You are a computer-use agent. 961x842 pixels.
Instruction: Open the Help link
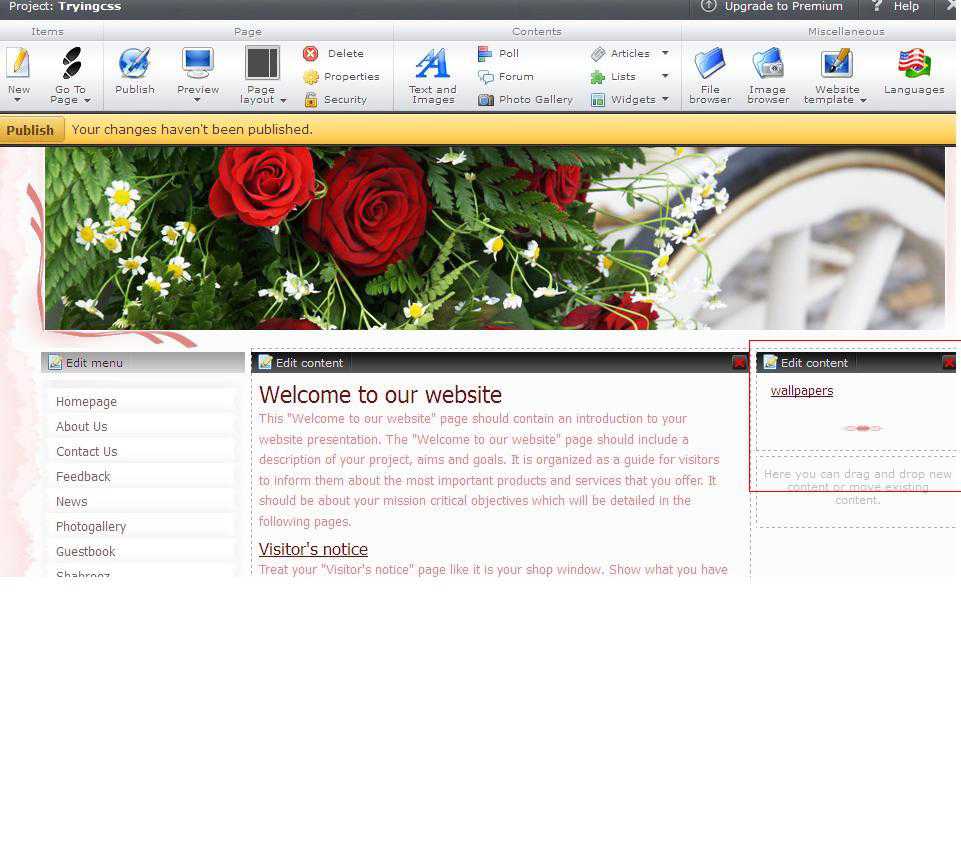coord(895,7)
